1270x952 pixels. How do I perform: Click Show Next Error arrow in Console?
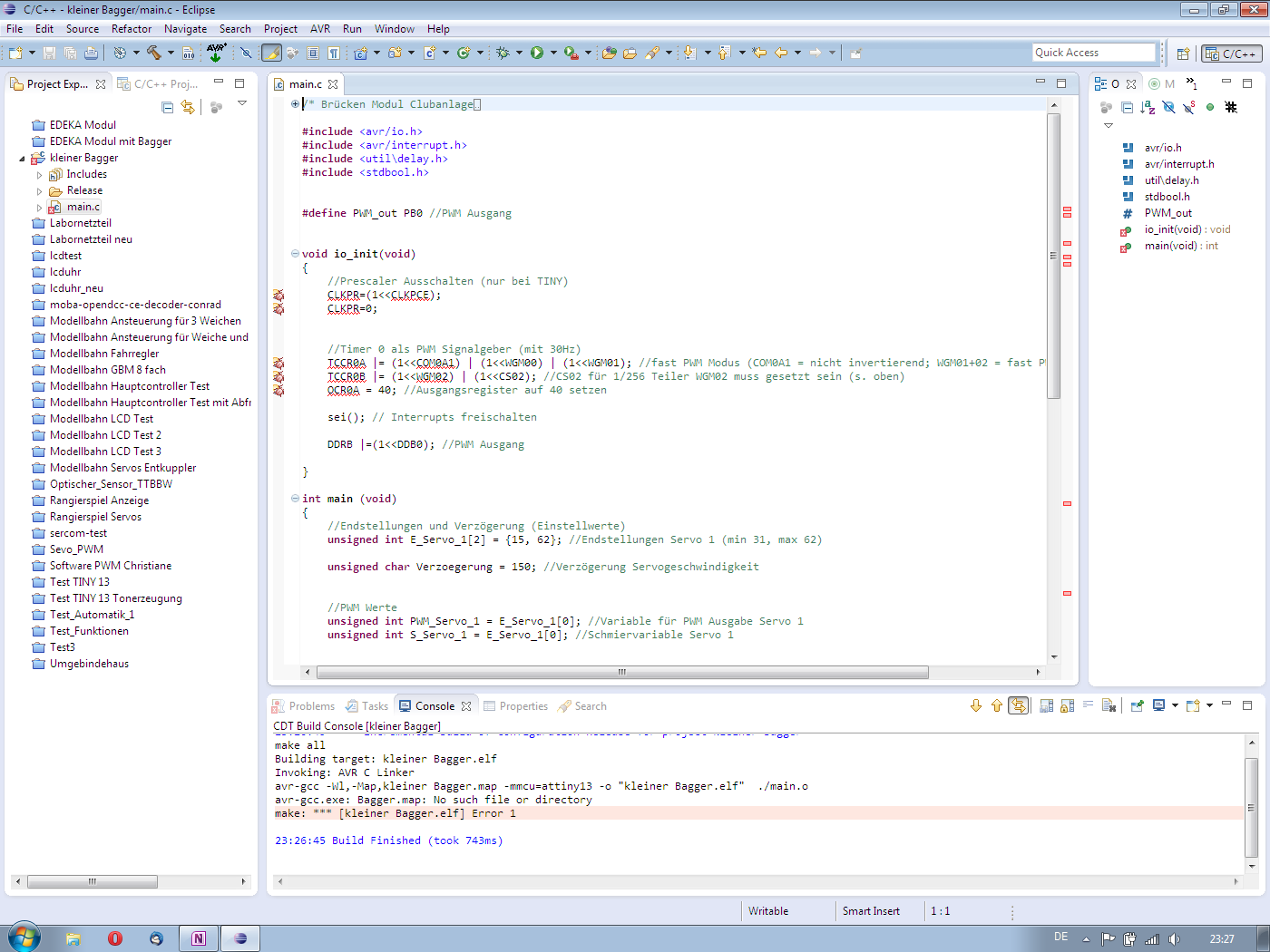point(976,705)
